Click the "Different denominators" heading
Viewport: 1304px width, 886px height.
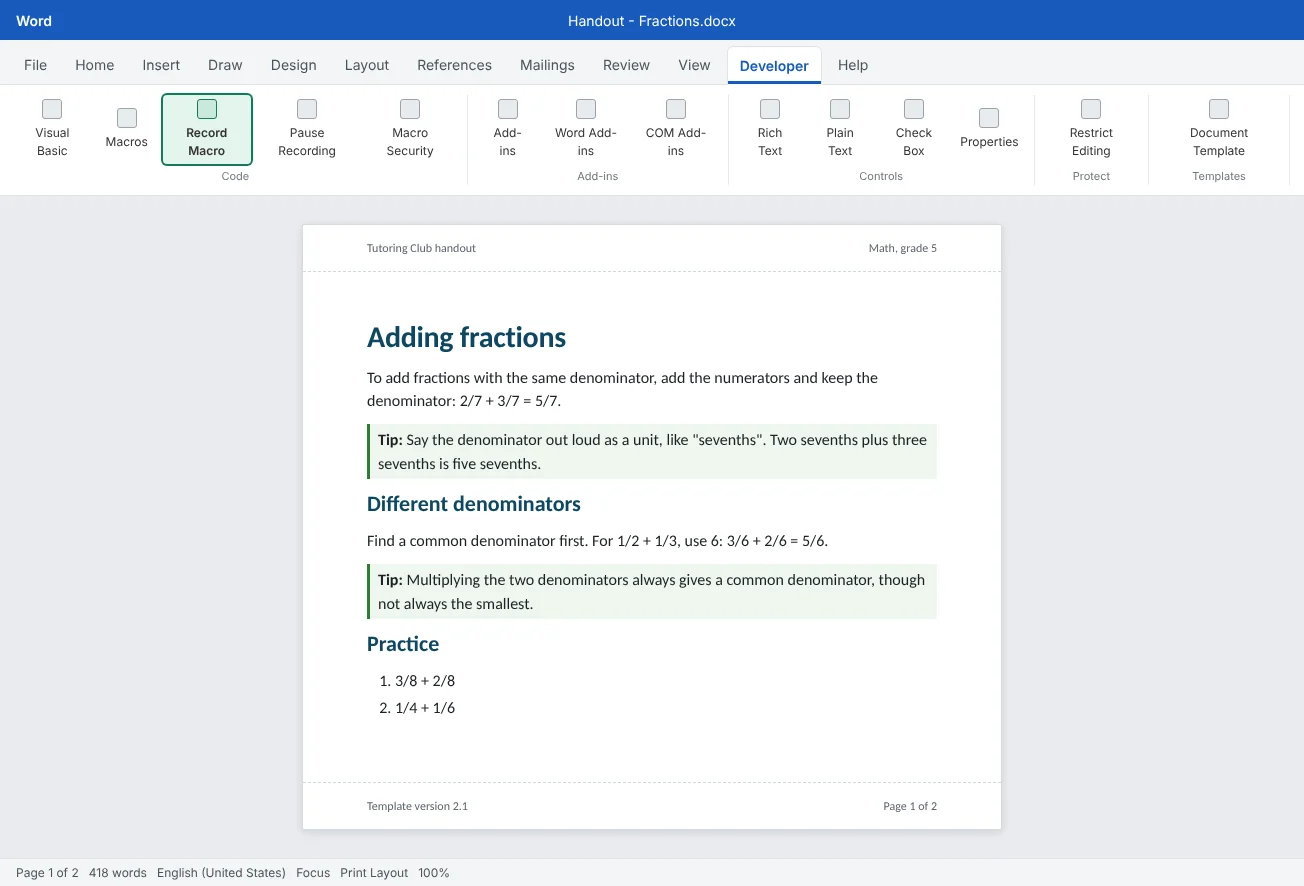click(474, 504)
